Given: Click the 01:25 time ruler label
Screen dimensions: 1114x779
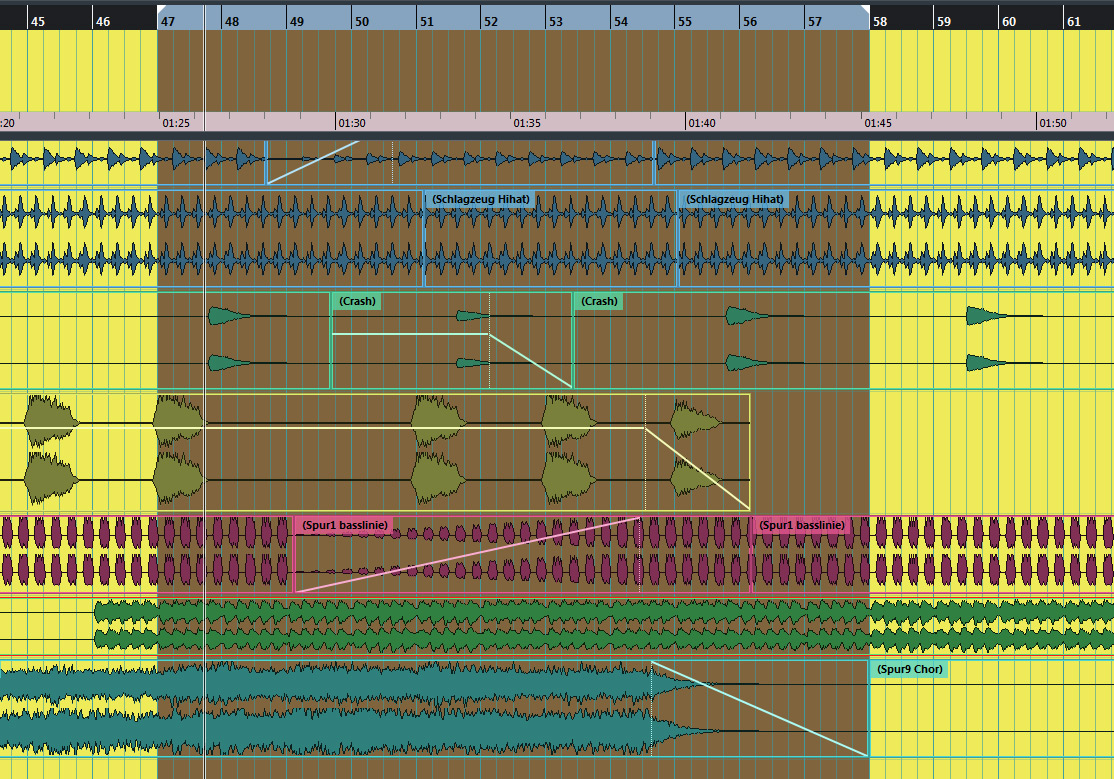Looking at the screenshot, I should click(176, 123).
